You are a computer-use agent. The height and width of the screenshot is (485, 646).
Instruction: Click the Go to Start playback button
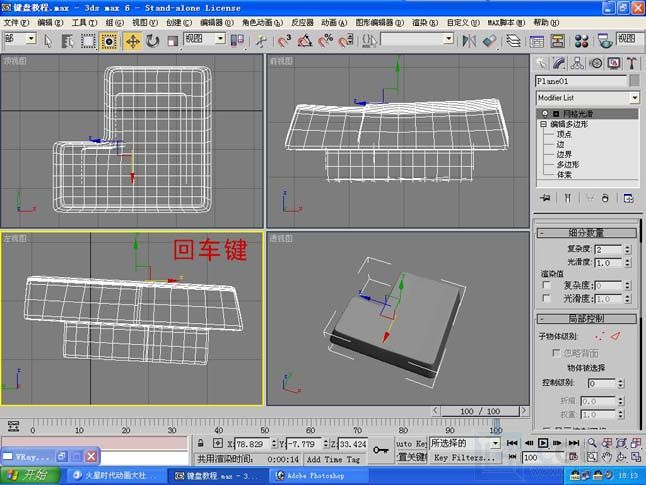pos(512,443)
